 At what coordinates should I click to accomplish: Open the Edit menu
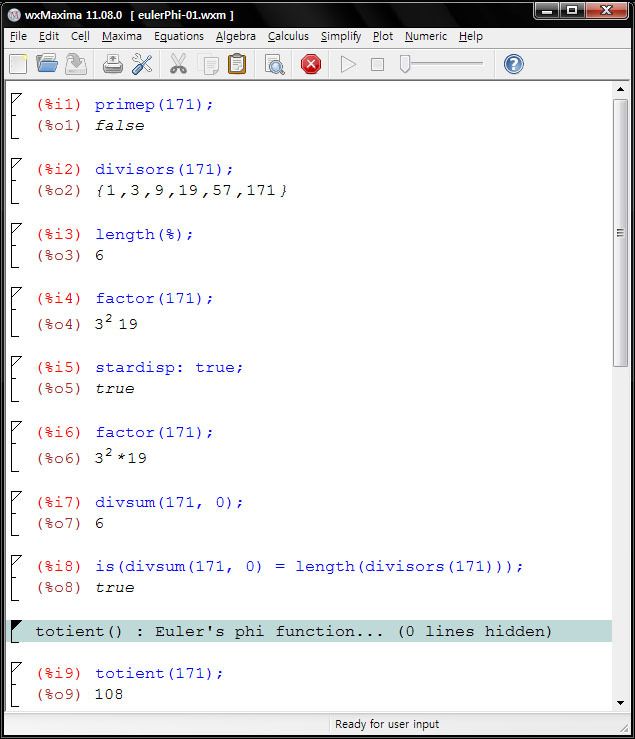click(x=49, y=36)
